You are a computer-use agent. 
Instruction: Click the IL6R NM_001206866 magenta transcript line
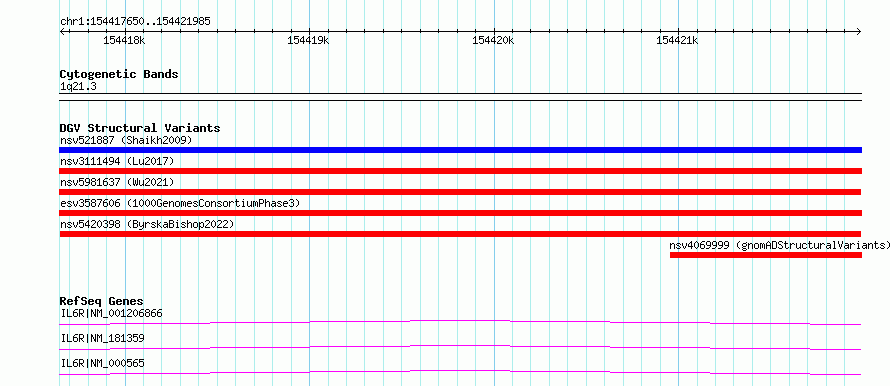coord(460,322)
